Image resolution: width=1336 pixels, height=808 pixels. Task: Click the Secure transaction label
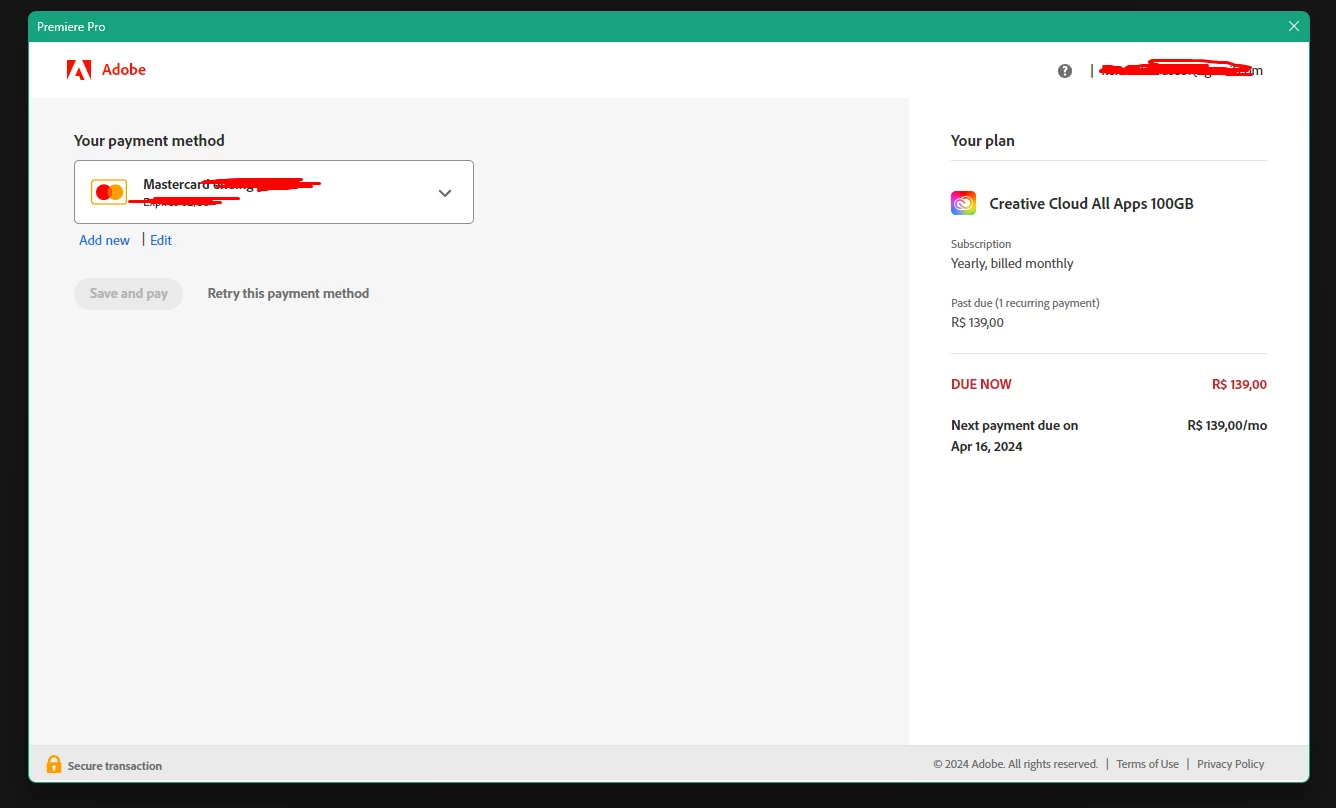pyautogui.click(x=115, y=766)
